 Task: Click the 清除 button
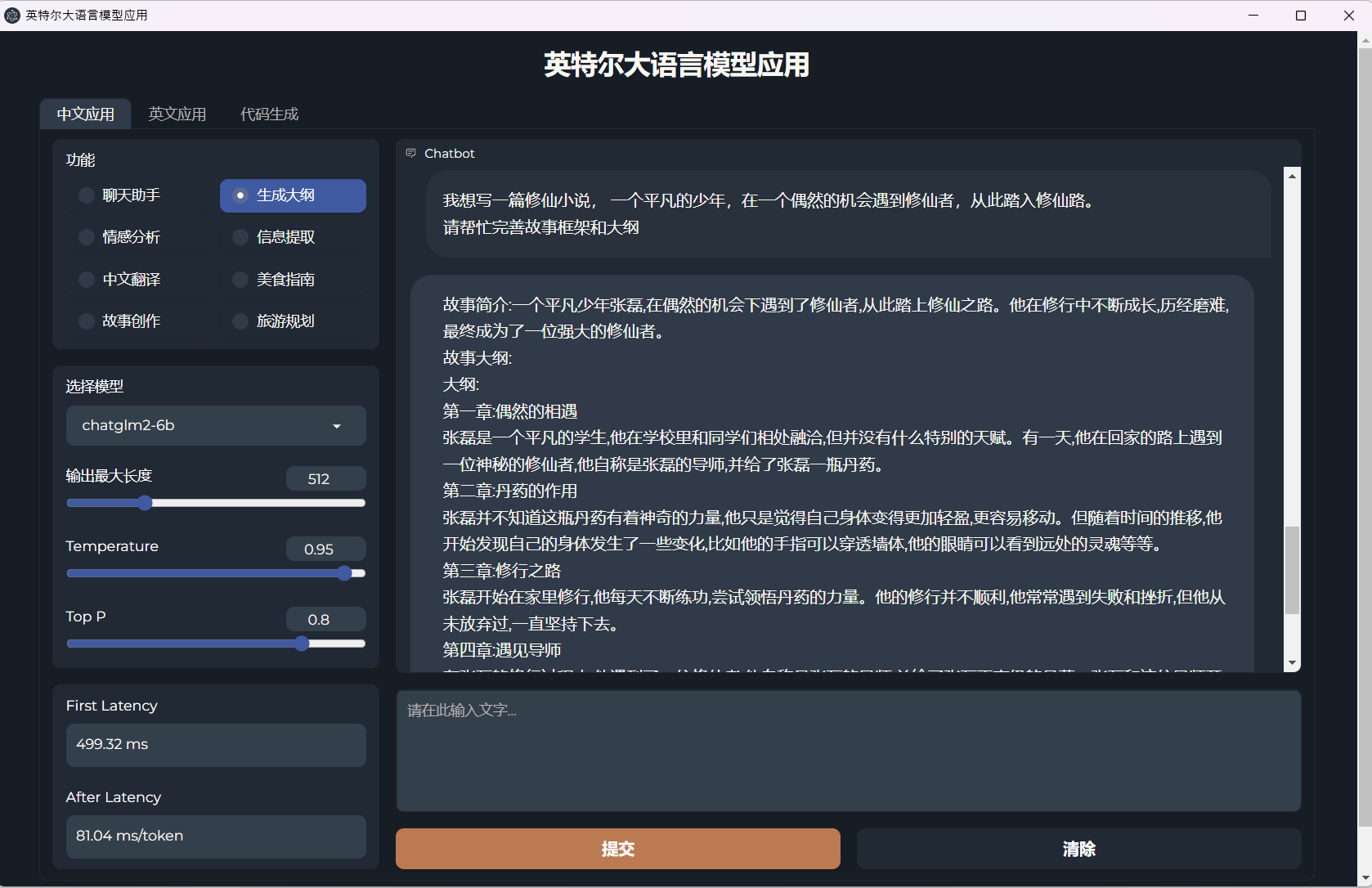click(x=1078, y=849)
